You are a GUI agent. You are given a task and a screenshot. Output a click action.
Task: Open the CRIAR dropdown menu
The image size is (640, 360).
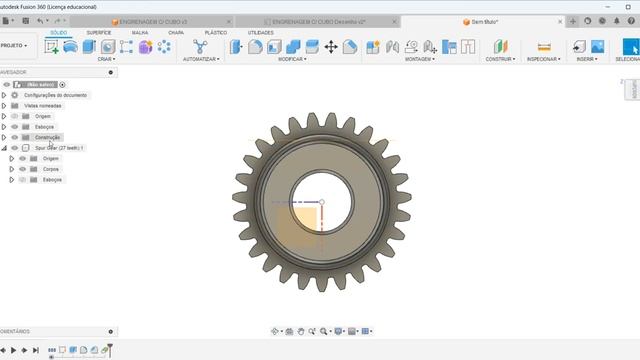106,59
